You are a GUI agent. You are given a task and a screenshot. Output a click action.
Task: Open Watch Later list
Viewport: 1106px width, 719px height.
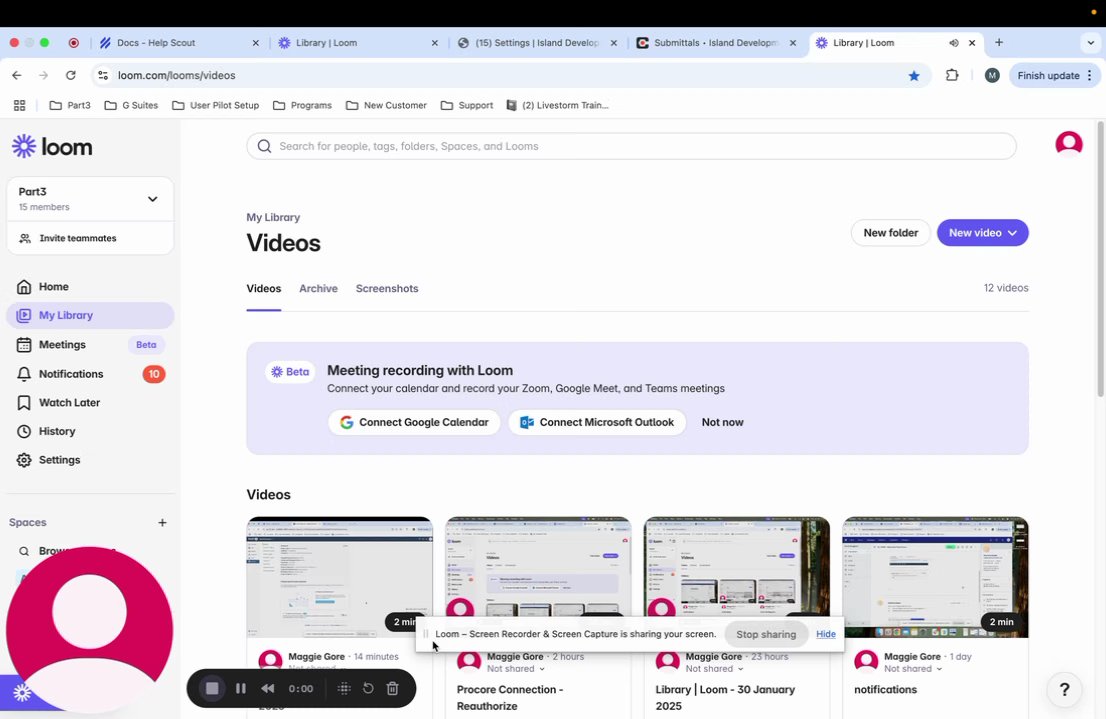pyautogui.click(x=69, y=402)
